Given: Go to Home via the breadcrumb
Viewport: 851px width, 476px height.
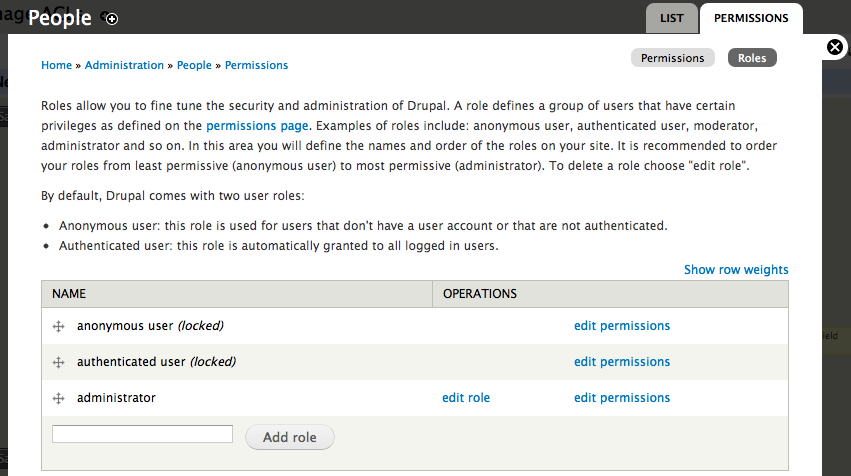Looking at the screenshot, I should (56, 65).
